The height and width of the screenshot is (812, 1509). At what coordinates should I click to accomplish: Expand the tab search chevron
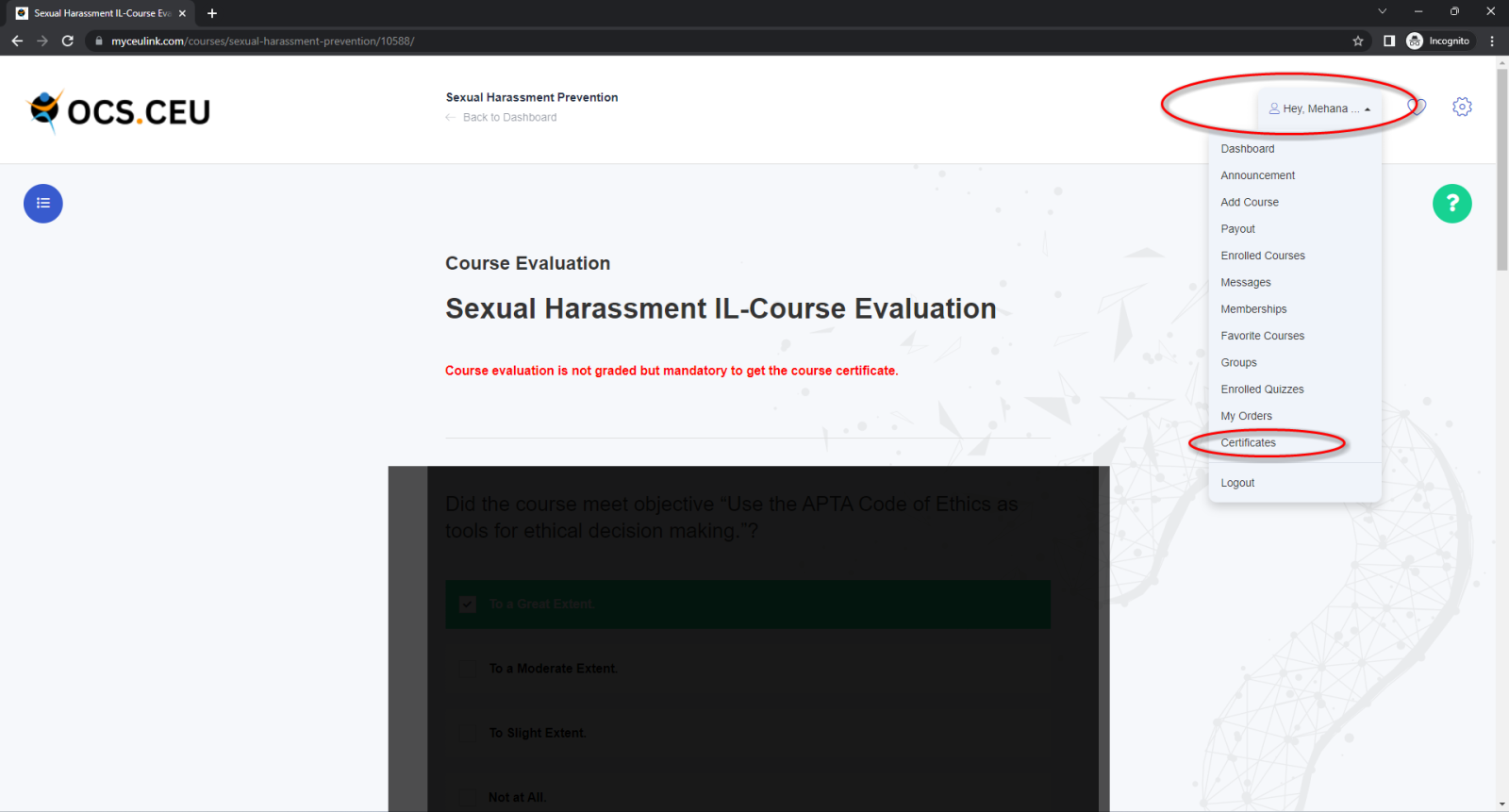(1382, 12)
